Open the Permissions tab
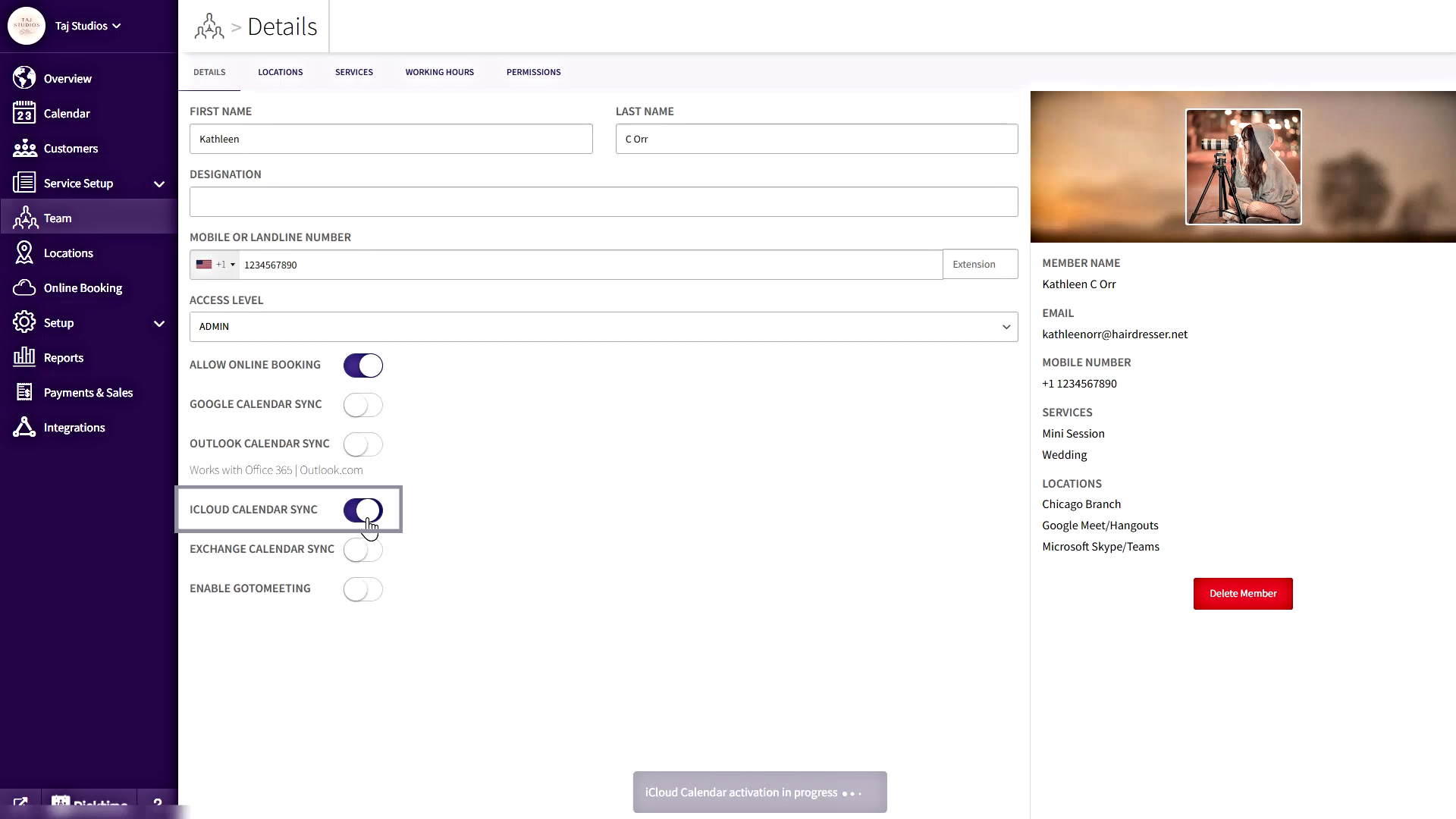1456x819 pixels. [x=533, y=72]
